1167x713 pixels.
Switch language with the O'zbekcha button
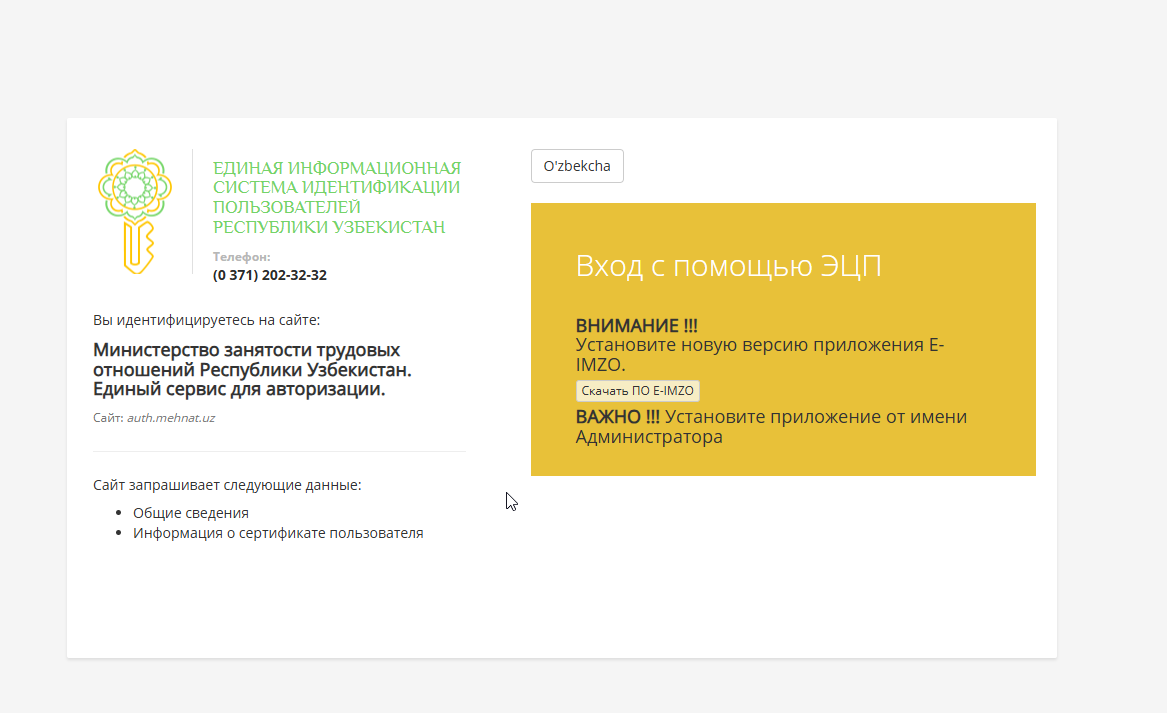pyautogui.click(x=577, y=166)
